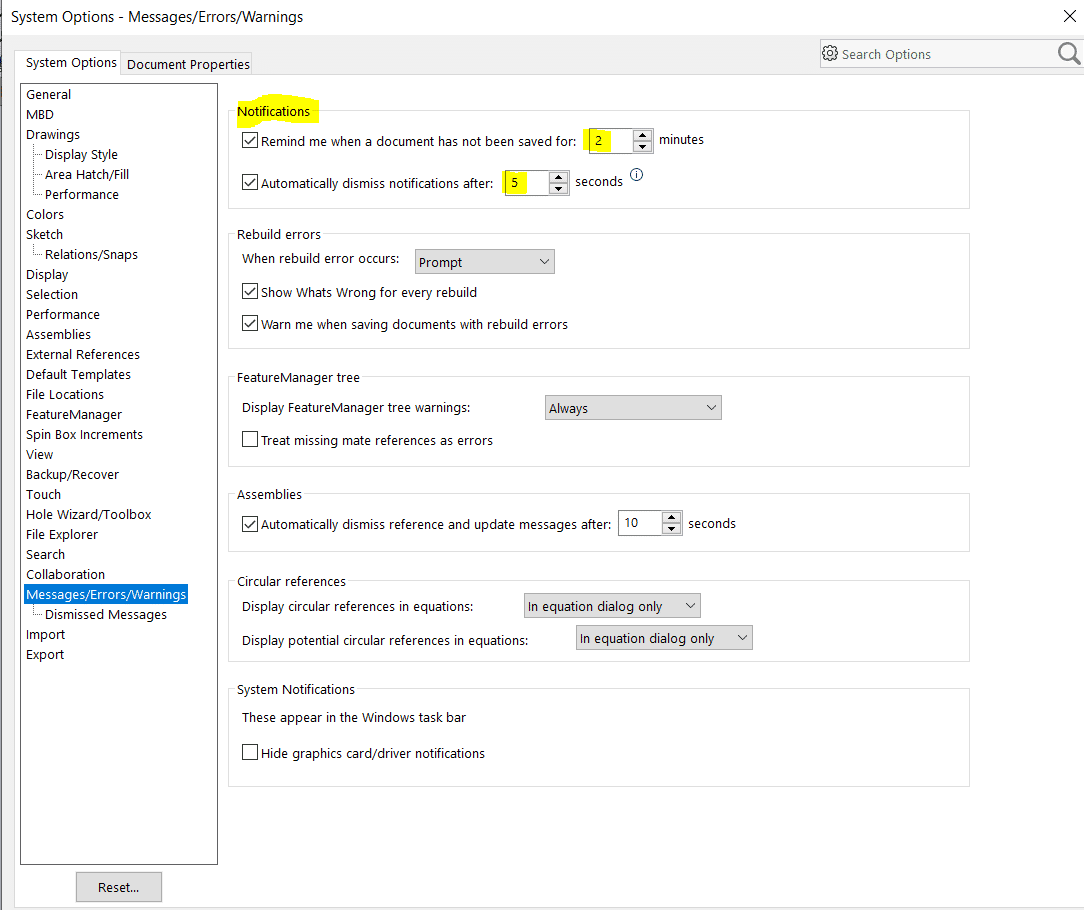
Task: Check 'Hide graphics card/driver notifications'
Action: point(250,753)
